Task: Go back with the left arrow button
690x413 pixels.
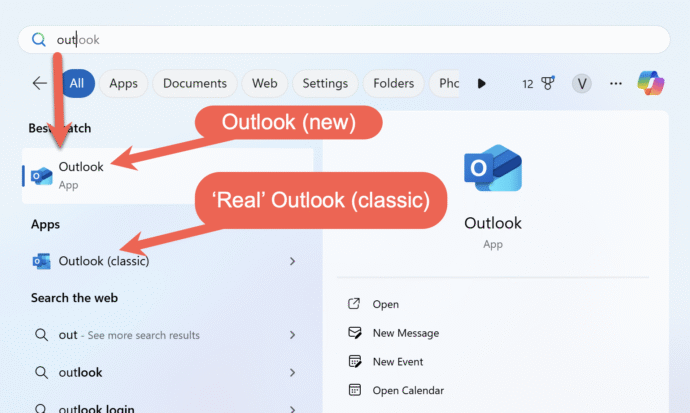Action: [40, 83]
